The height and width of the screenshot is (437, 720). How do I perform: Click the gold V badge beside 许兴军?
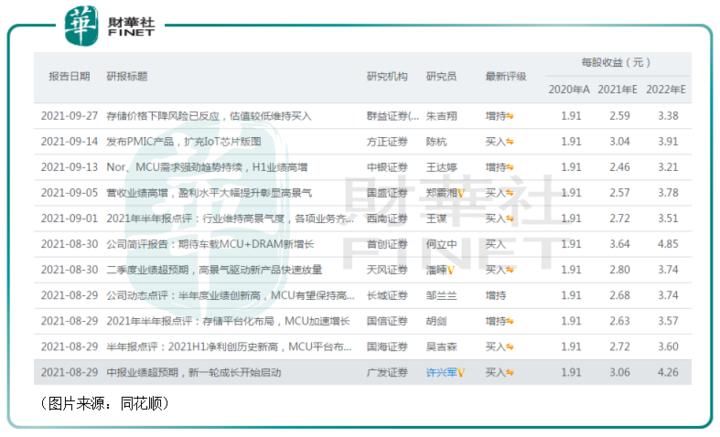click(x=461, y=373)
